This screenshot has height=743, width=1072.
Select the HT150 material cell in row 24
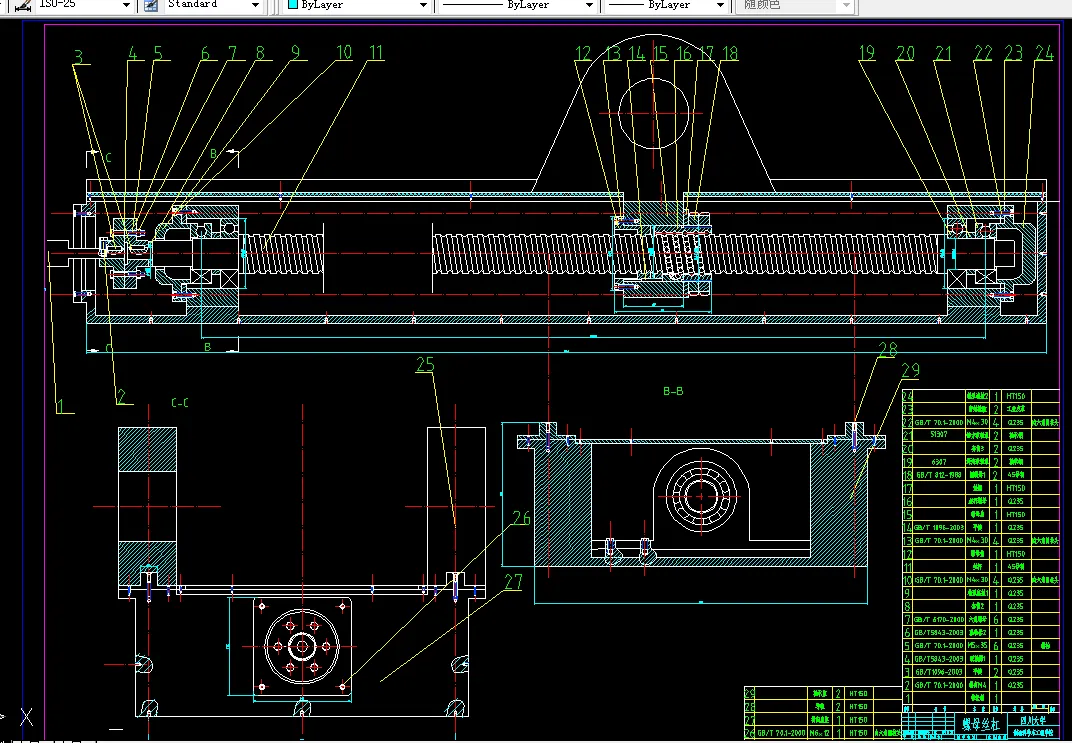[1015, 396]
